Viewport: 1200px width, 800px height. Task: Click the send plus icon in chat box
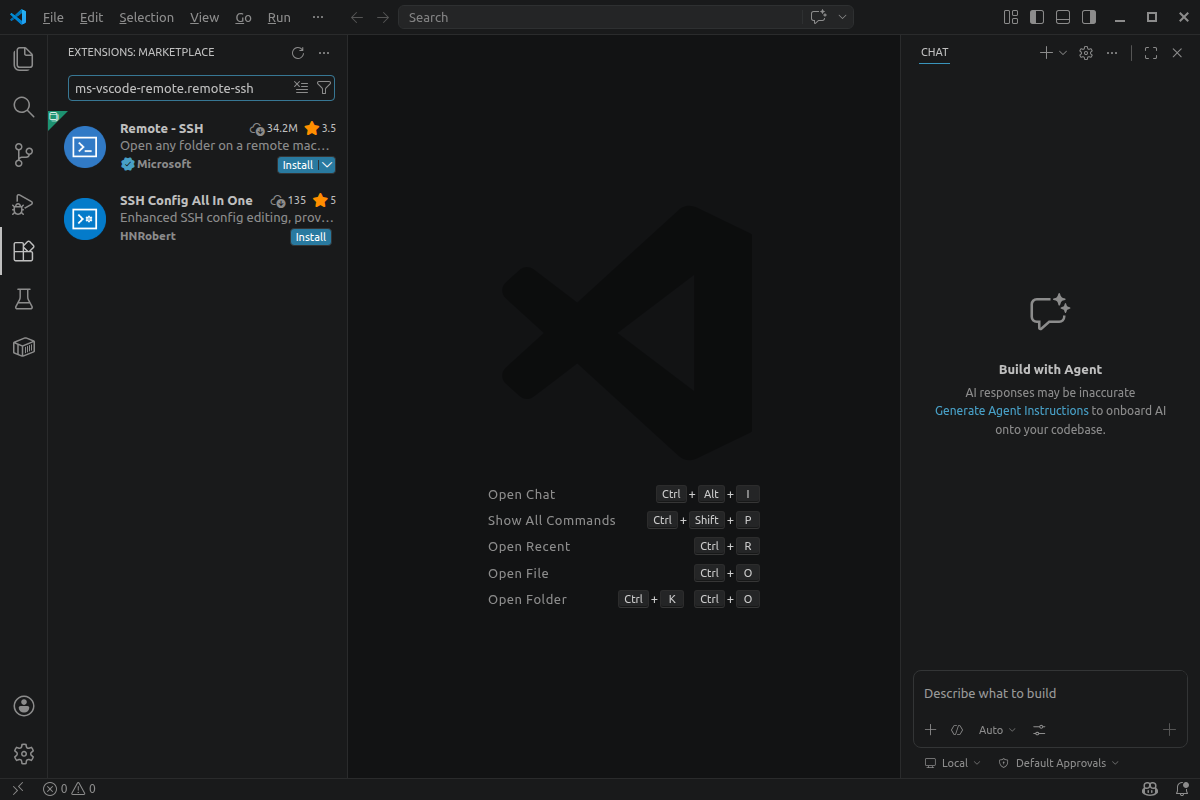[x=1169, y=730]
